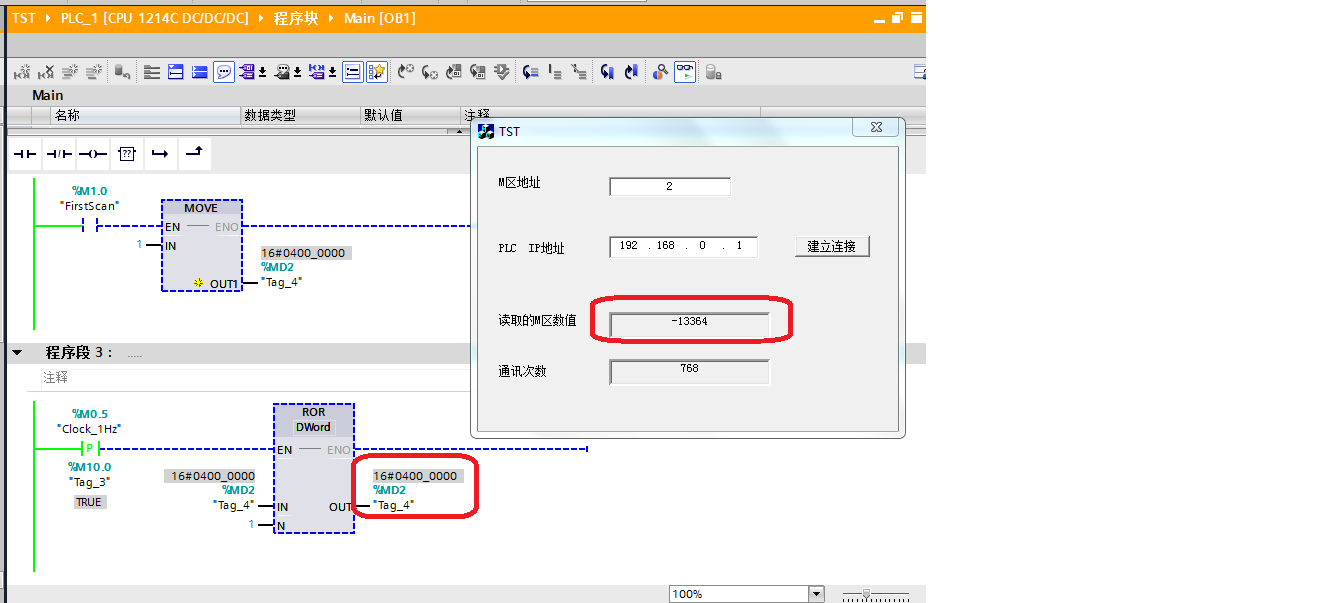Click the zoom slider handle
Image resolution: width=1344 pixels, height=603 pixels.
(x=866, y=594)
